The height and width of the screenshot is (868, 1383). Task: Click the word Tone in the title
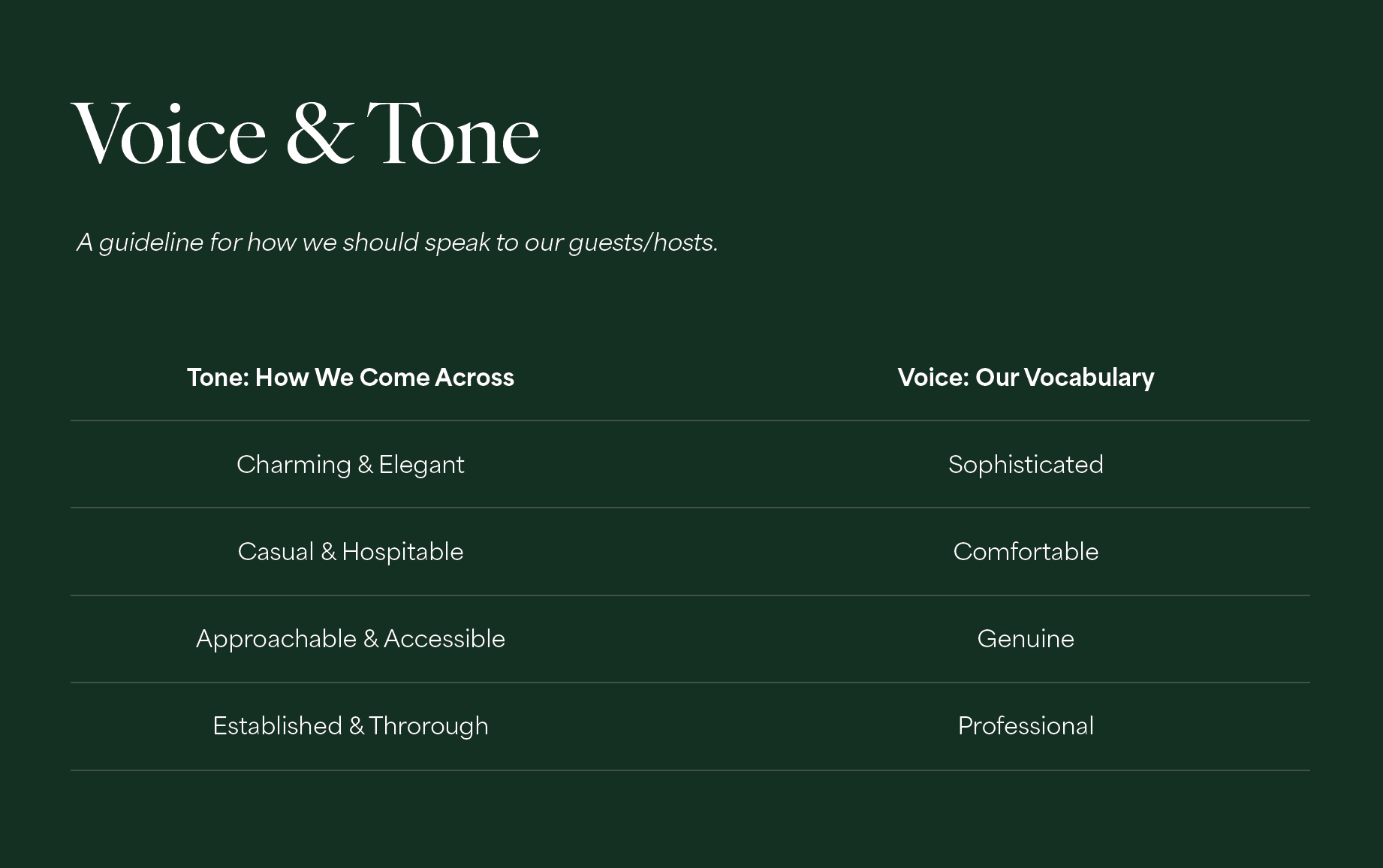[453, 134]
